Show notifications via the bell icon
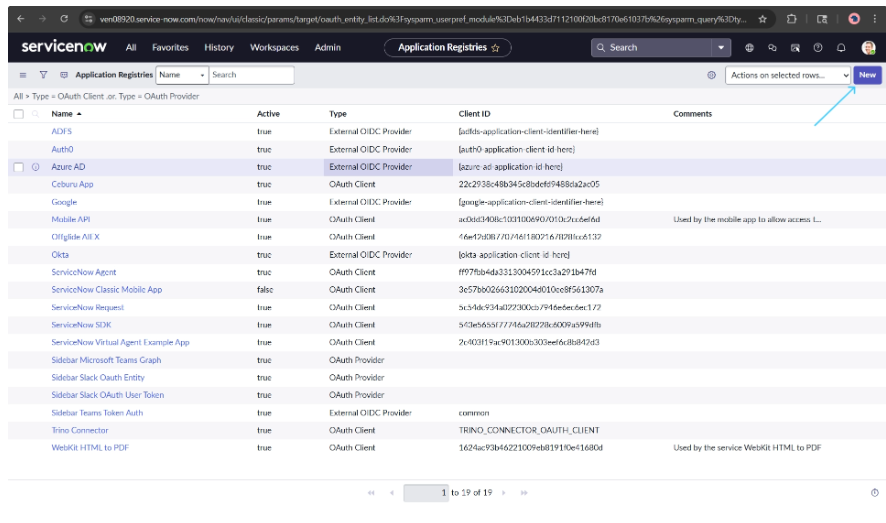This screenshot has height=523, width=886. click(x=841, y=48)
